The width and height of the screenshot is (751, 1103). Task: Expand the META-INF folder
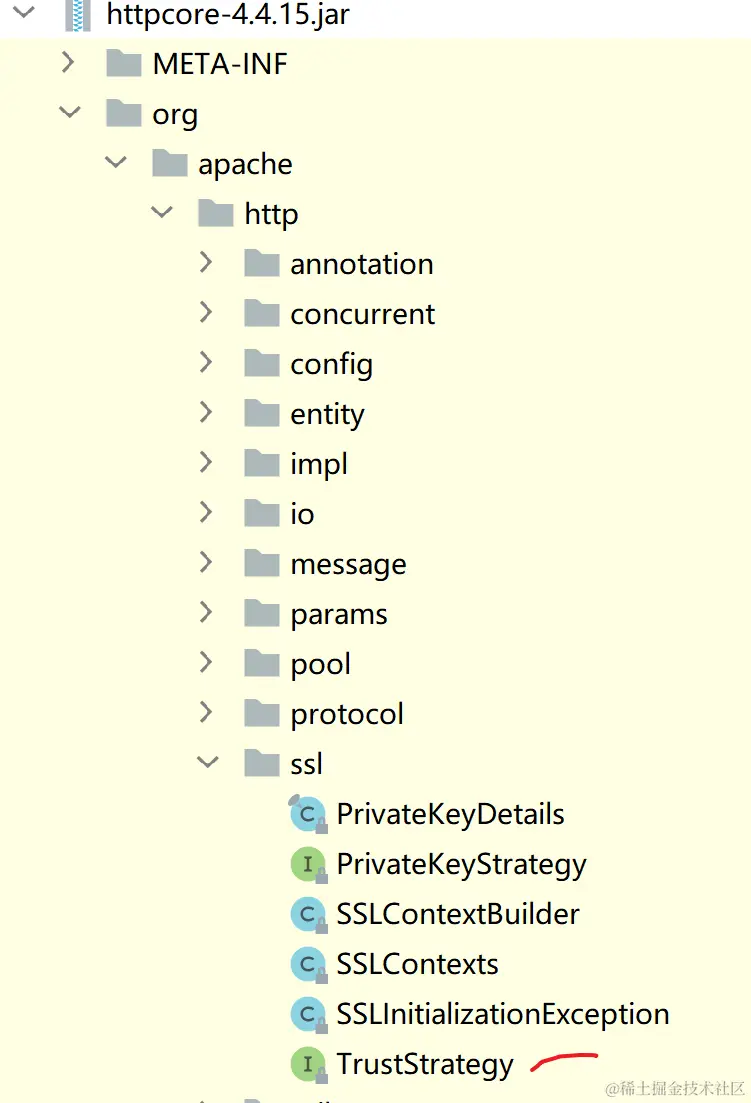coord(67,63)
